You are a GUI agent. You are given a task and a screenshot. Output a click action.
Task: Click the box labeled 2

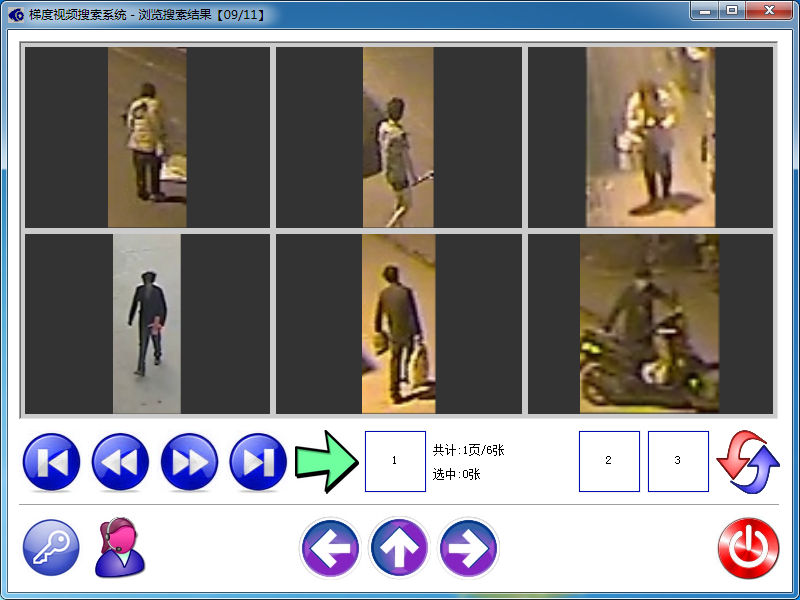[609, 461]
